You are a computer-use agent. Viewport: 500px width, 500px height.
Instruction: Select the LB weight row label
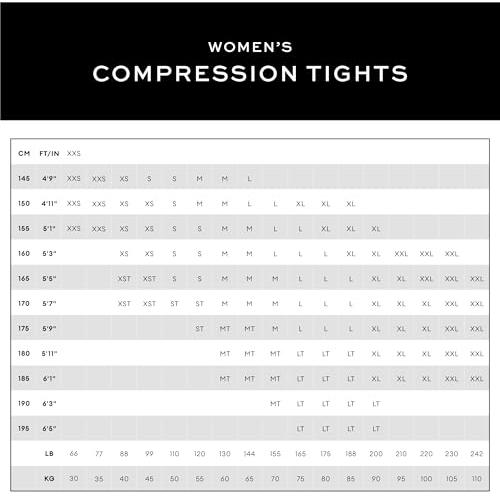coord(49,454)
